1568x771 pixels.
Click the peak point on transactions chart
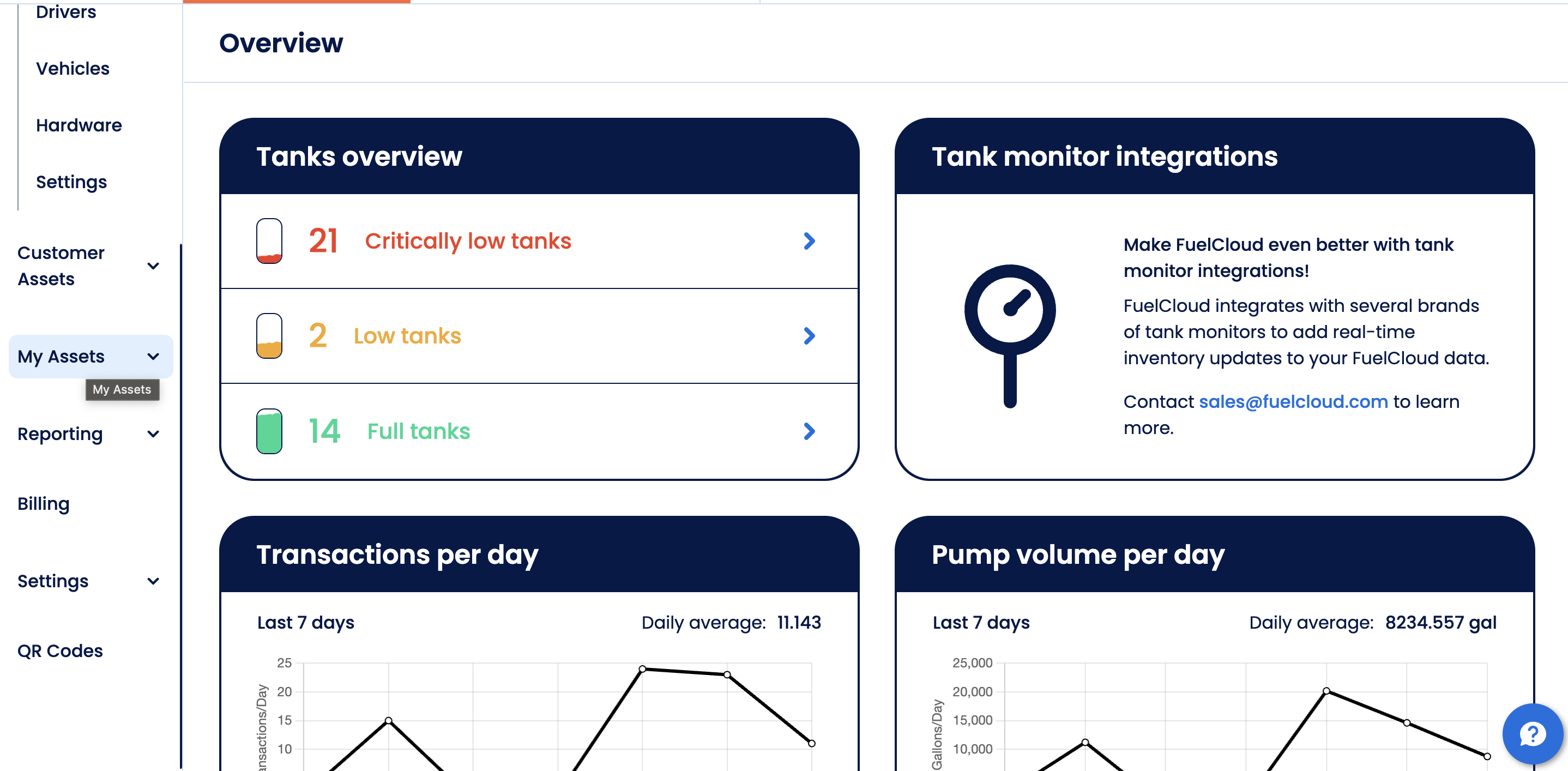[642, 669]
